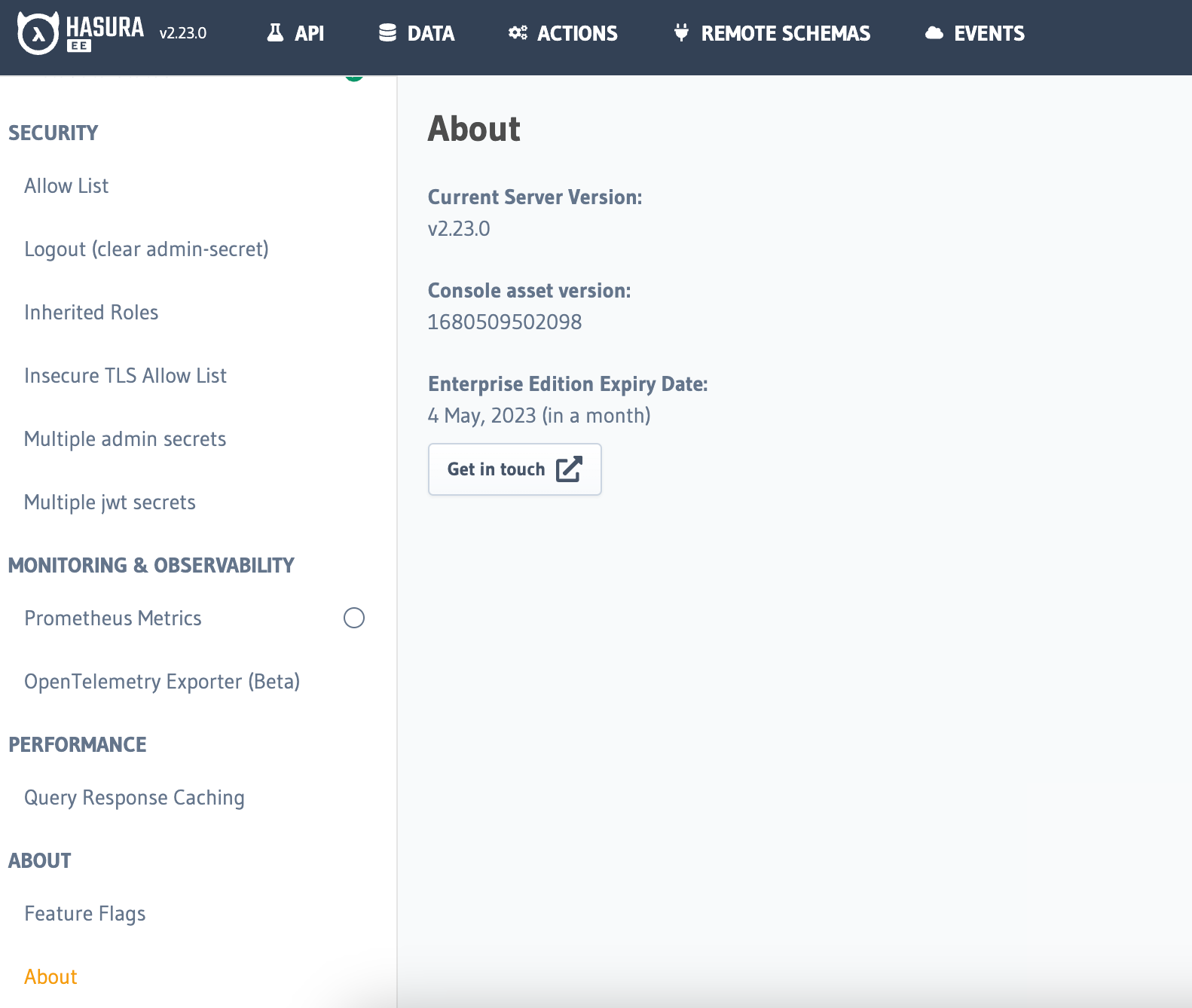Open Query Response Caching page

[x=134, y=798]
